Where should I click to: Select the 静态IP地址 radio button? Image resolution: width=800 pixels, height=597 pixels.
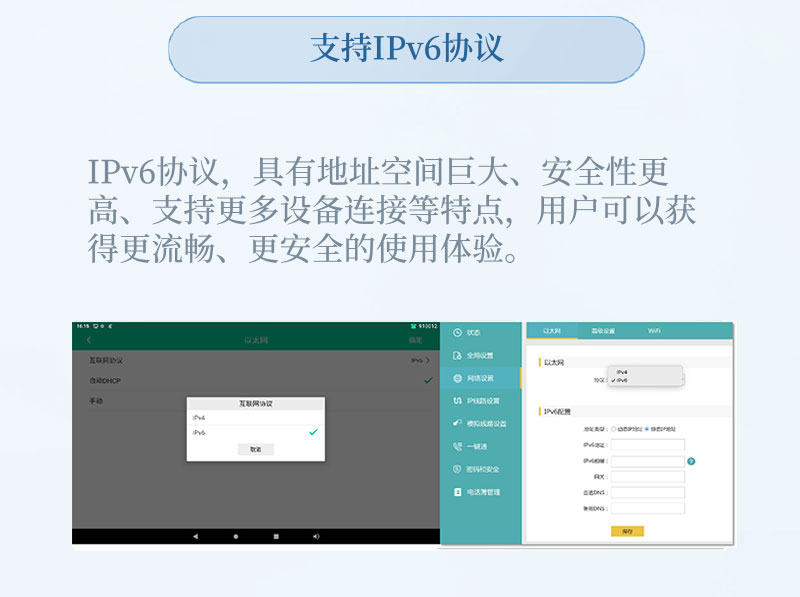coord(647,429)
